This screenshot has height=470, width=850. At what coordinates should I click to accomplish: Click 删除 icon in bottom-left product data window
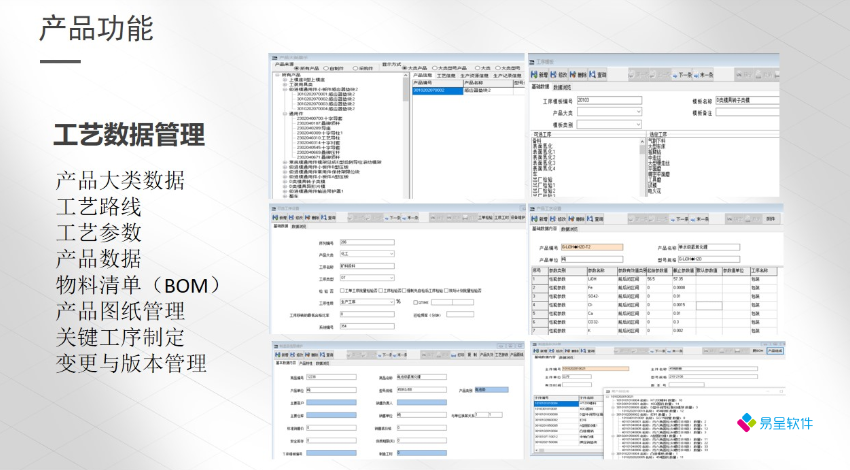[307, 355]
